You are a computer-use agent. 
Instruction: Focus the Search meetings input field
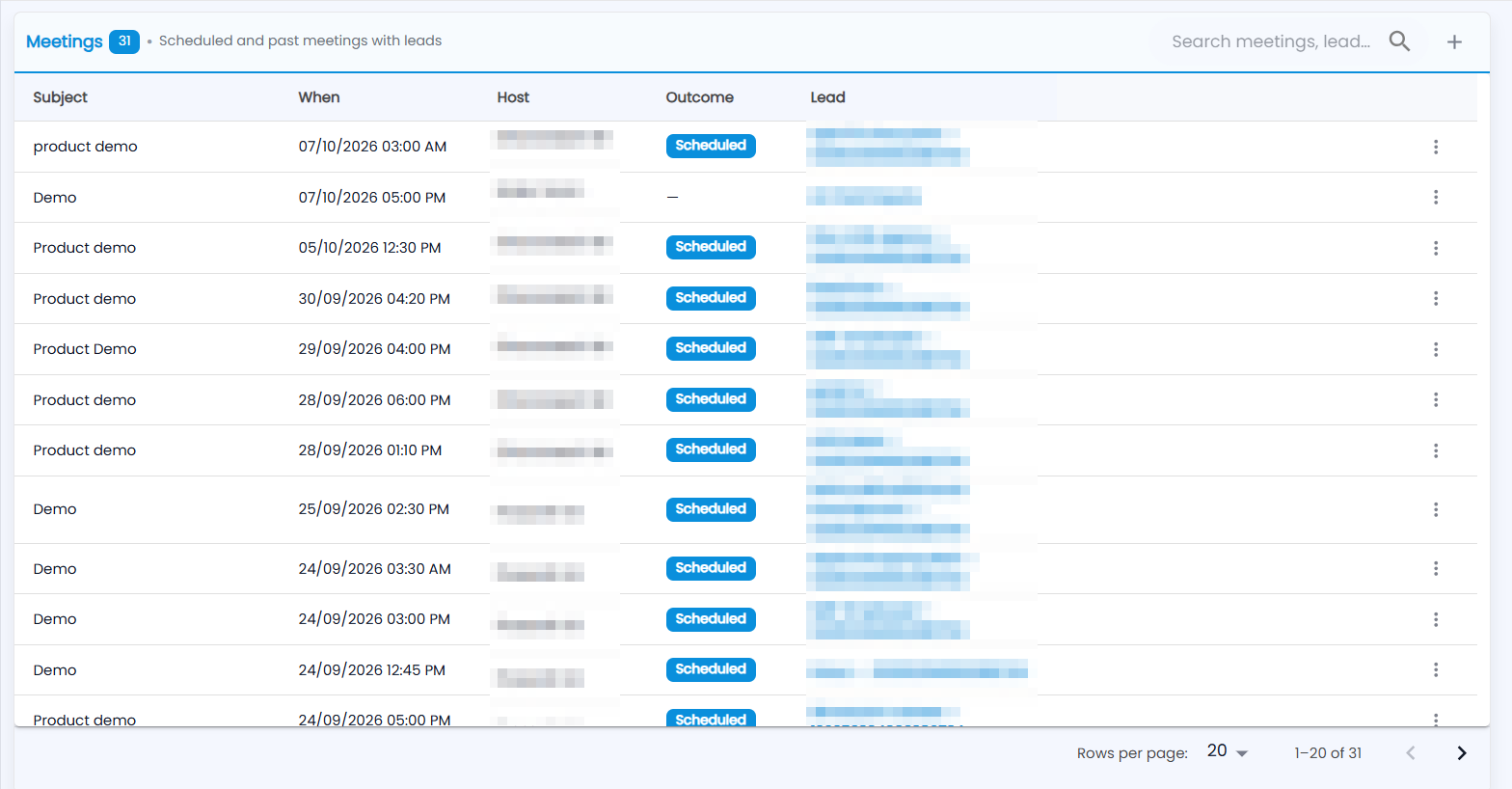(x=1271, y=41)
